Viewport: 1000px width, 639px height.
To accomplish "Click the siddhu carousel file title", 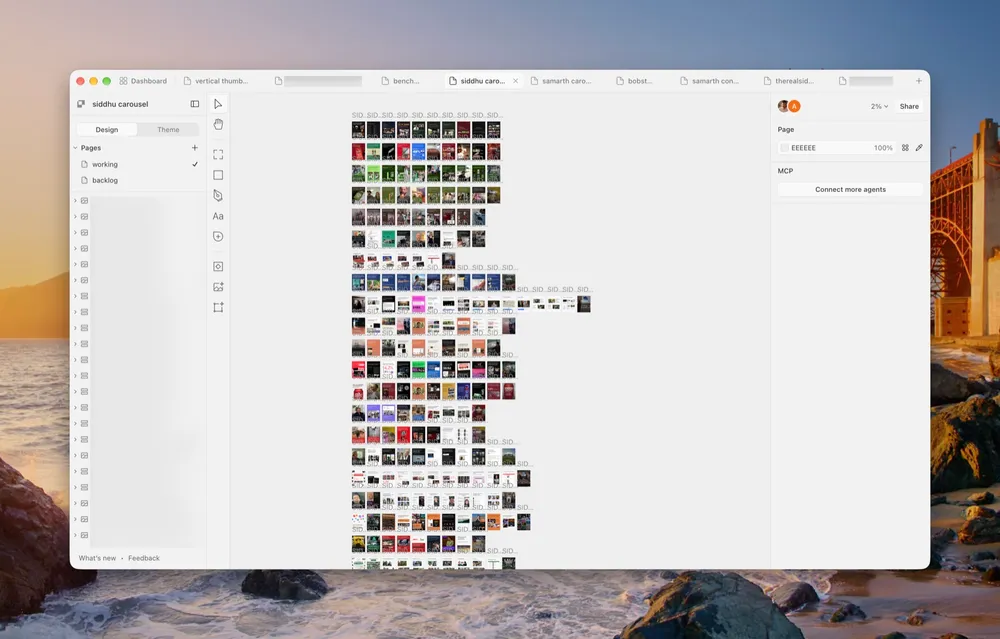I will tap(120, 104).
